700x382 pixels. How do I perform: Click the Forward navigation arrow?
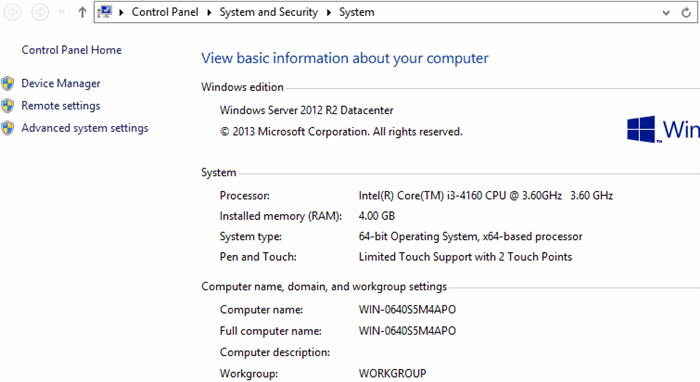click(x=40, y=12)
